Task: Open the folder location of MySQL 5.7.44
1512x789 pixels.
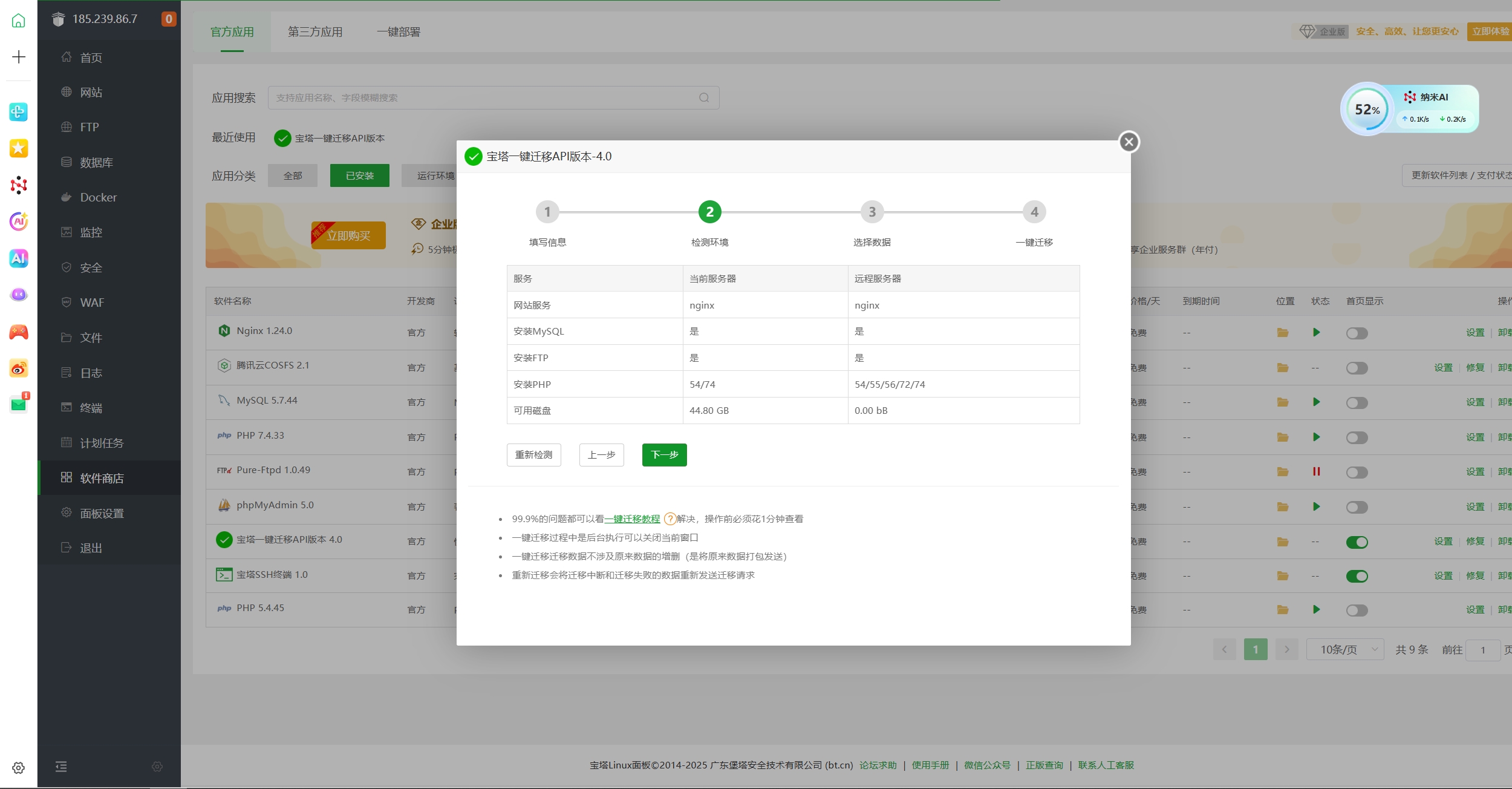Action: coord(1282,402)
